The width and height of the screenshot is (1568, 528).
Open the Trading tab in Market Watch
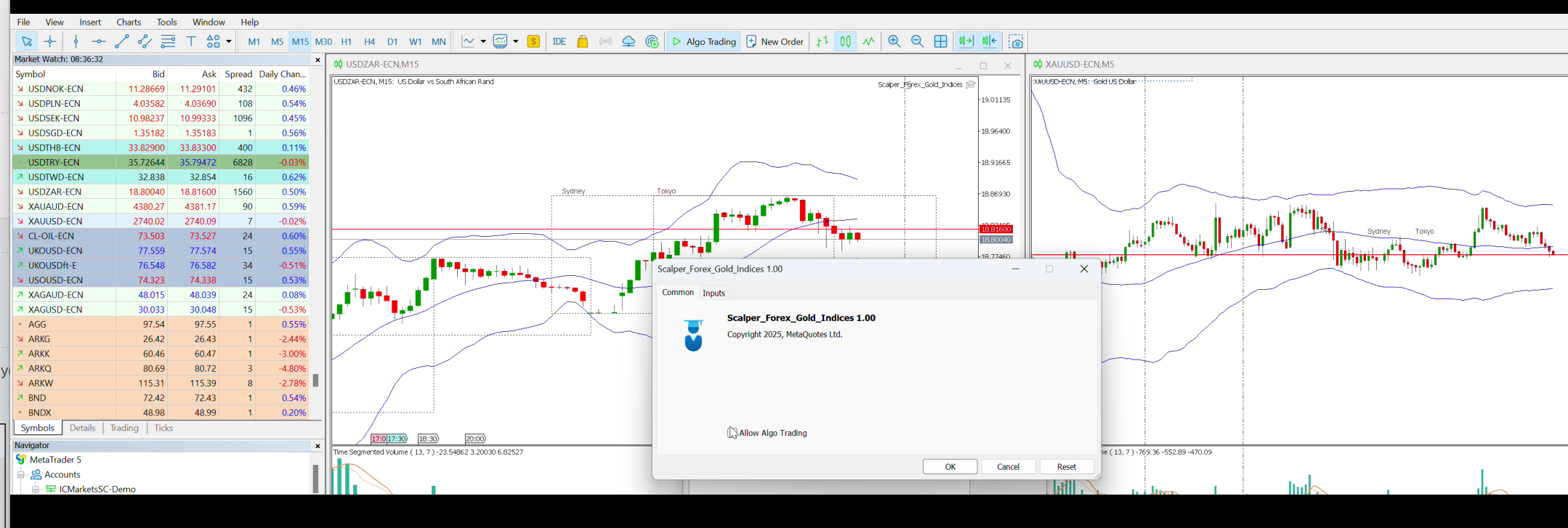click(x=124, y=428)
